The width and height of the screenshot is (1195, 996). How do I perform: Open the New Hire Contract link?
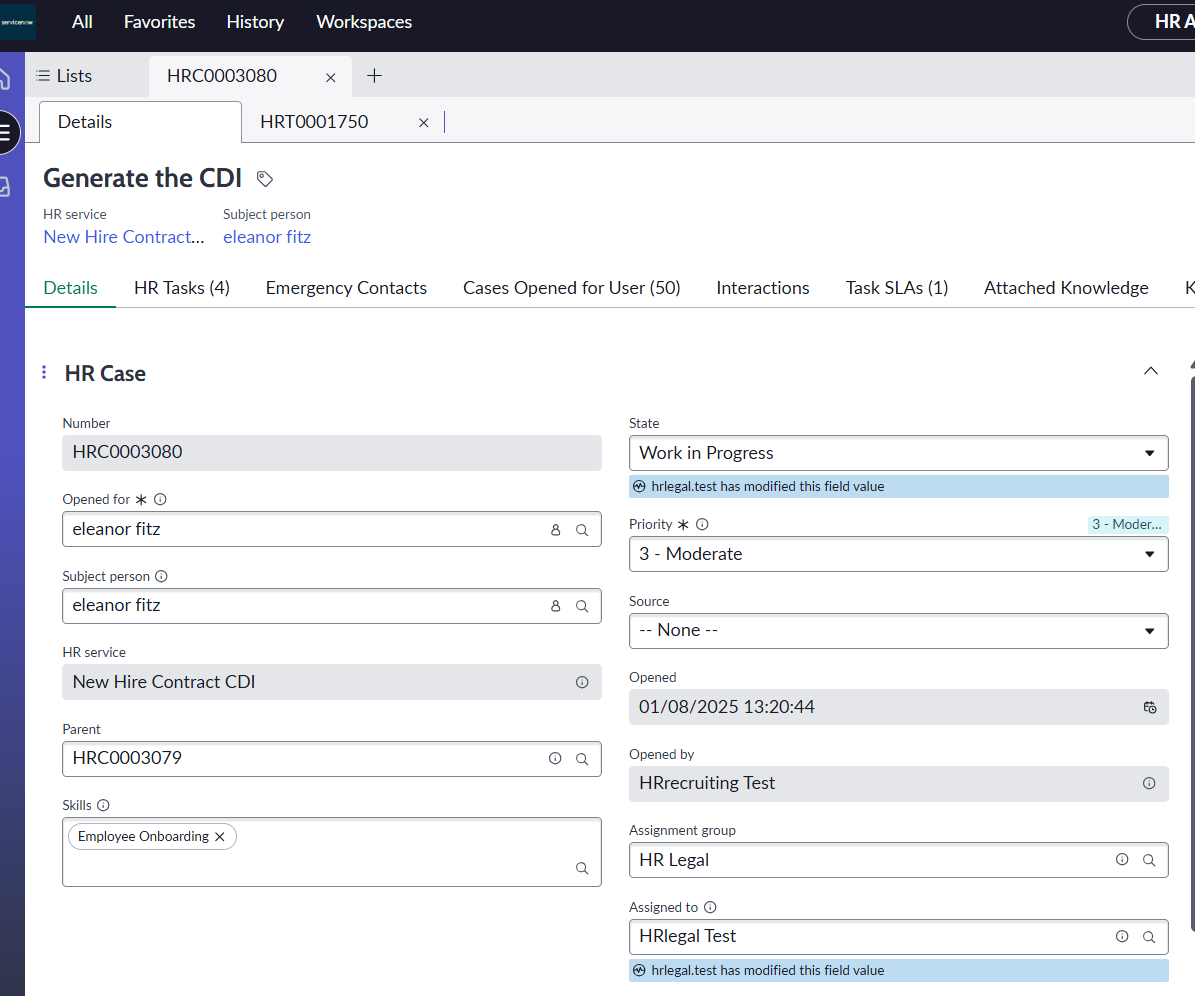coord(123,236)
